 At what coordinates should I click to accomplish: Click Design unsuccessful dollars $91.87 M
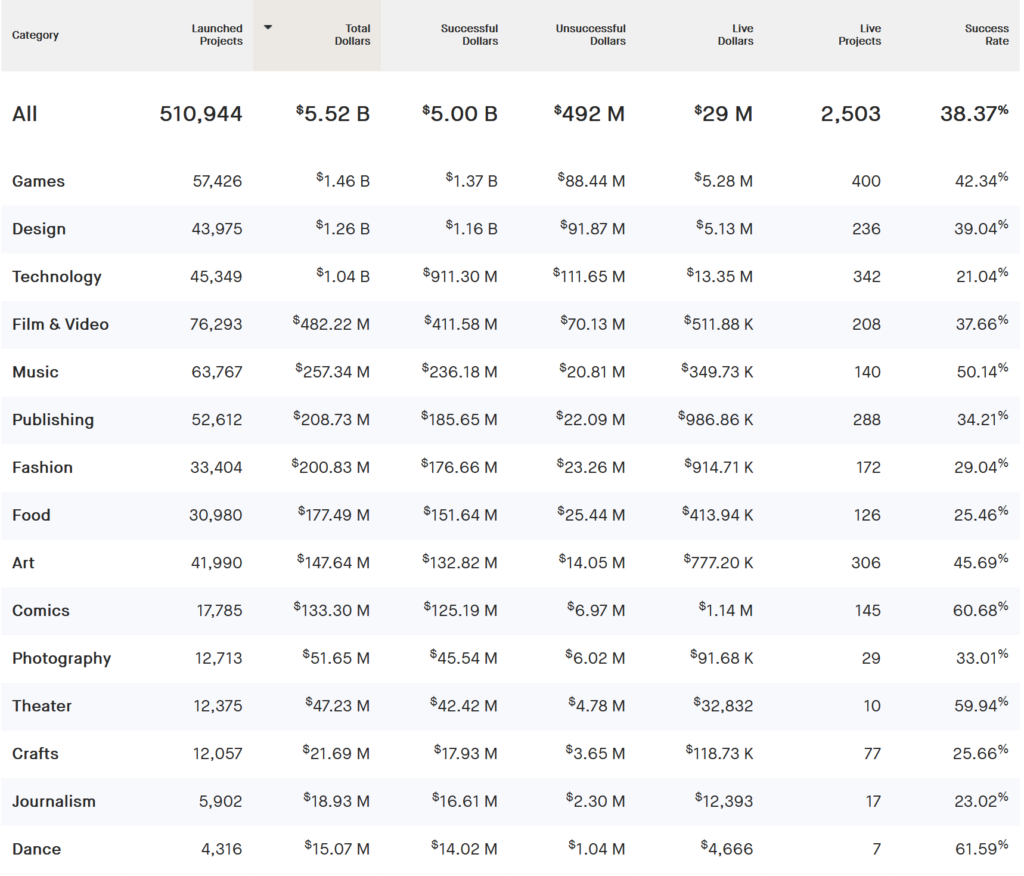[593, 229]
